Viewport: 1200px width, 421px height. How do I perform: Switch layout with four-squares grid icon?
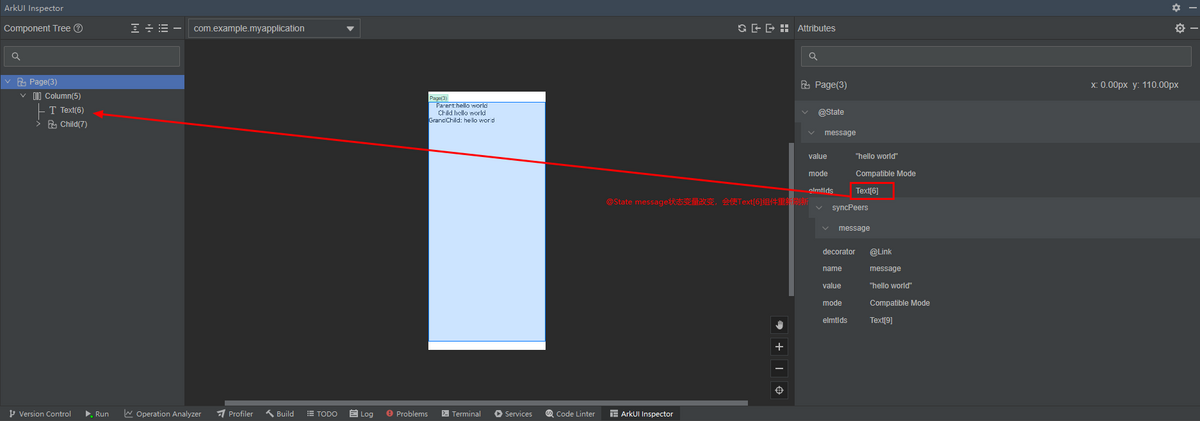coord(785,28)
